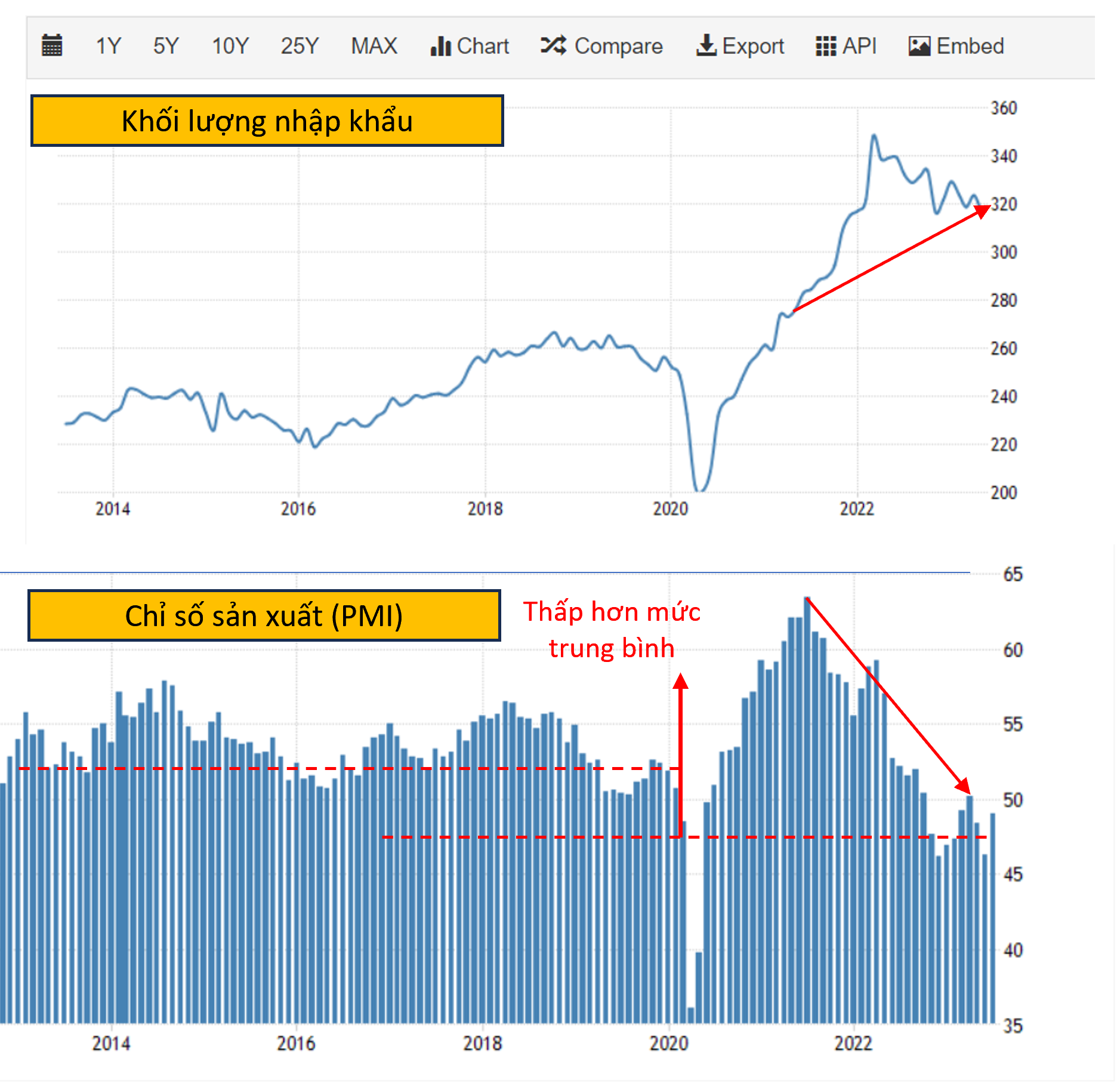Click the "Chỉ số sản xuất (PMI)" title box
This screenshot has width=1120, height=1084.
pos(264,615)
